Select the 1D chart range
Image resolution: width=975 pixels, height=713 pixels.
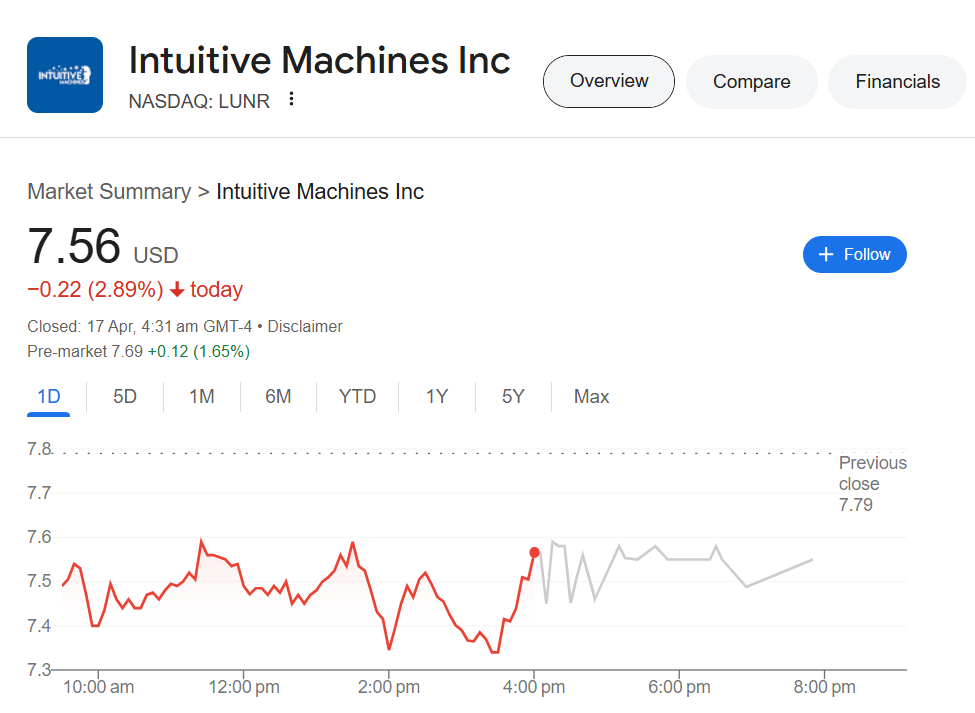pyautogui.click(x=49, y=397)
